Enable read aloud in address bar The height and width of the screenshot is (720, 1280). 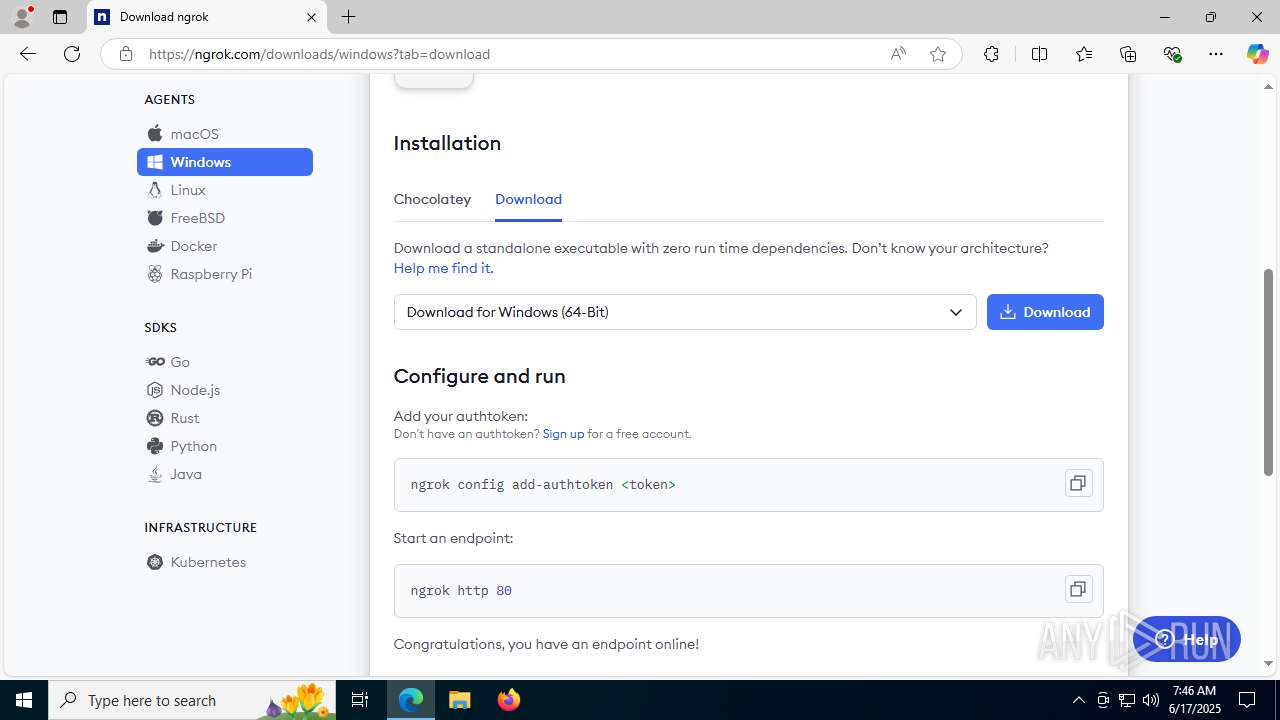tap(898, 54)
